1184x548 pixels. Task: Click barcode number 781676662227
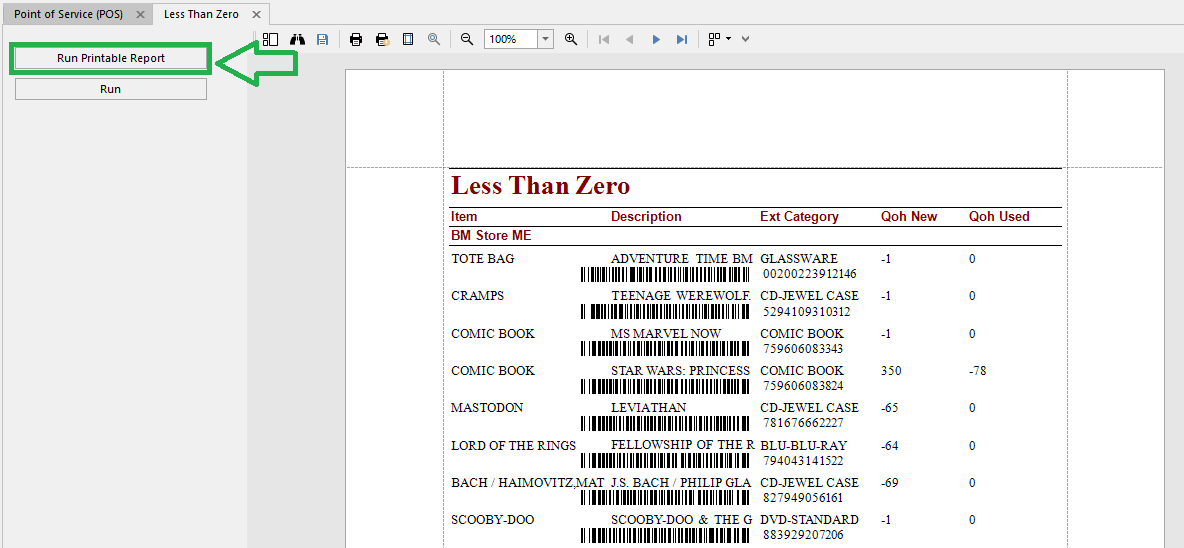[x=803, y=423]
